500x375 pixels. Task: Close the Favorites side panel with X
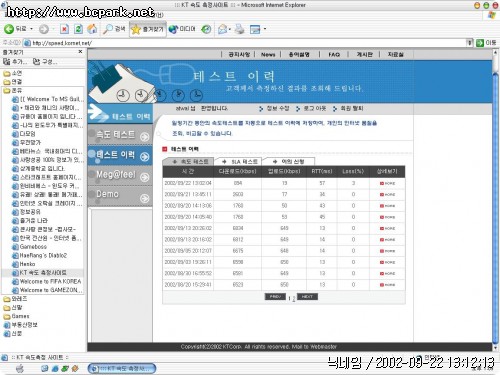coord(80,52)
